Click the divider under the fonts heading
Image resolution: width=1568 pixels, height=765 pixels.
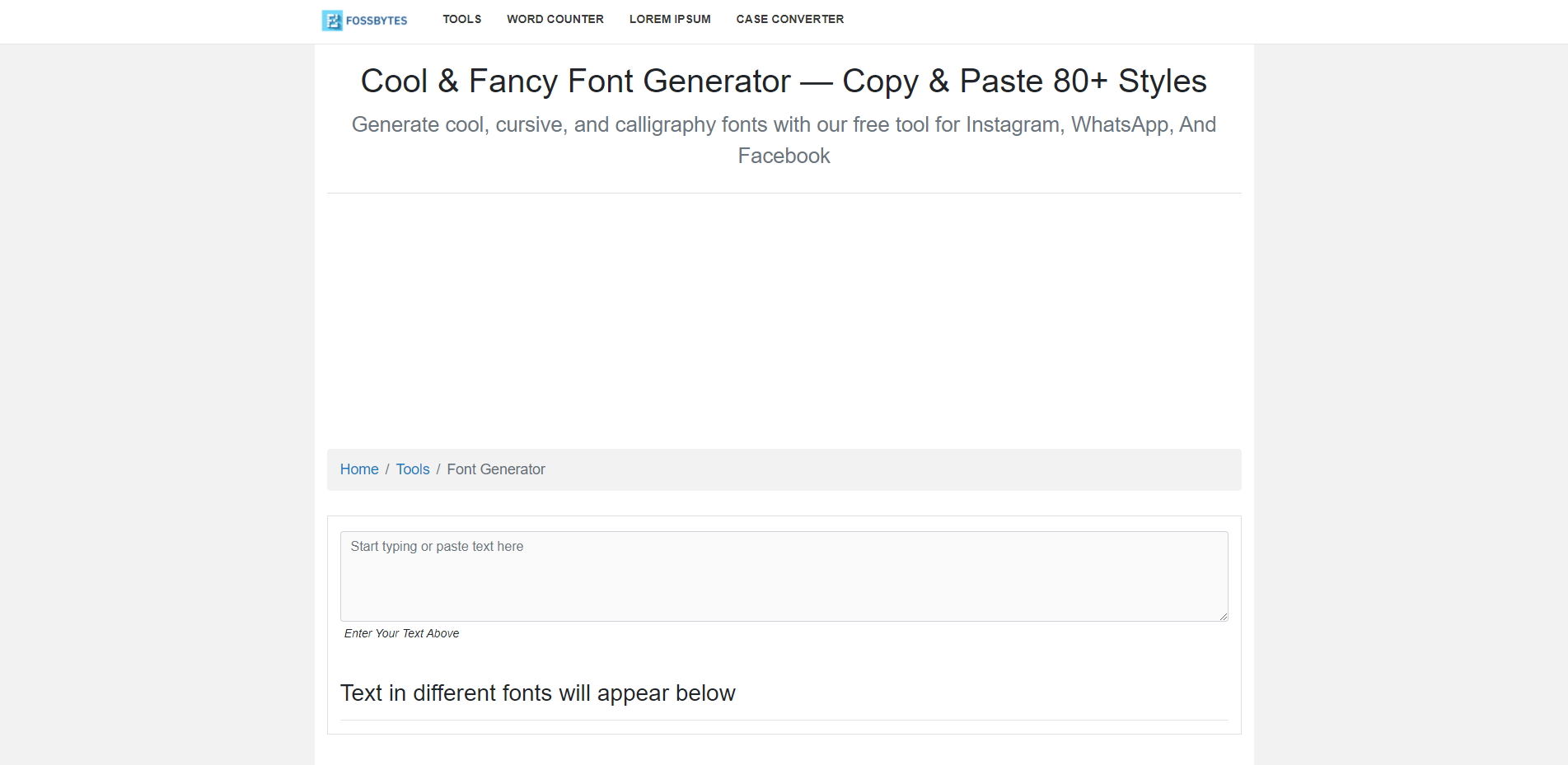pyautogui.click(x=783, y=722)
